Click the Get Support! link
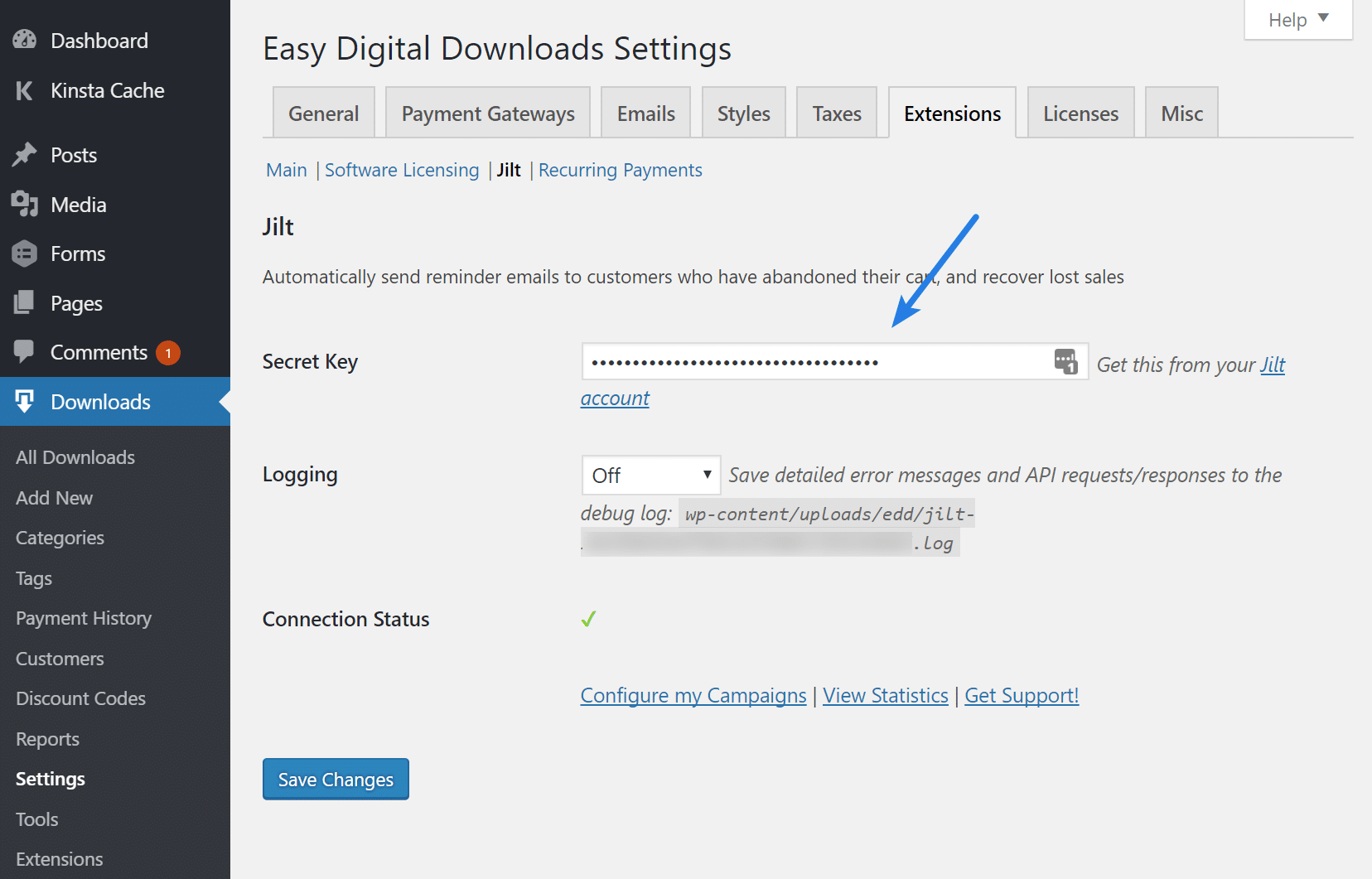This screenshot has height=879, width=1372. (1022, 695)
